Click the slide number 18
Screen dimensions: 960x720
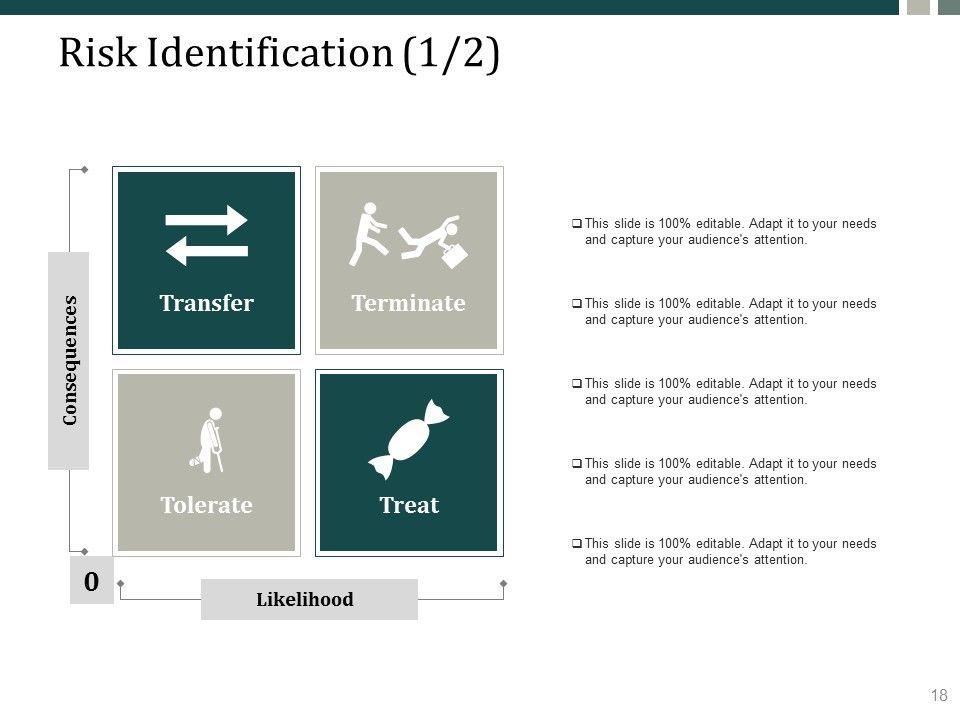pyautogui.click(x=939, y=696)
